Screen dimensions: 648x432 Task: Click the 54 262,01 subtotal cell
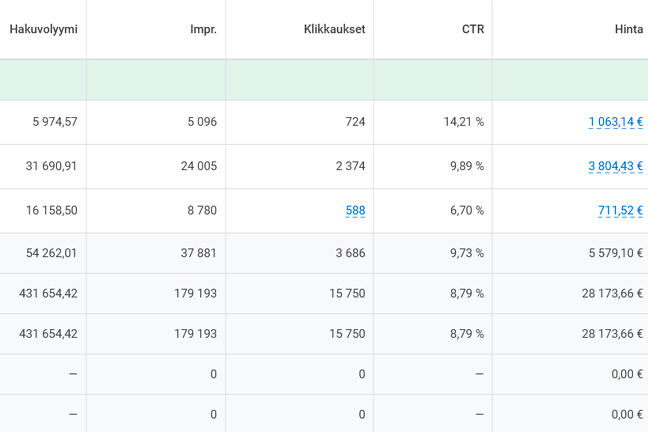51,253
